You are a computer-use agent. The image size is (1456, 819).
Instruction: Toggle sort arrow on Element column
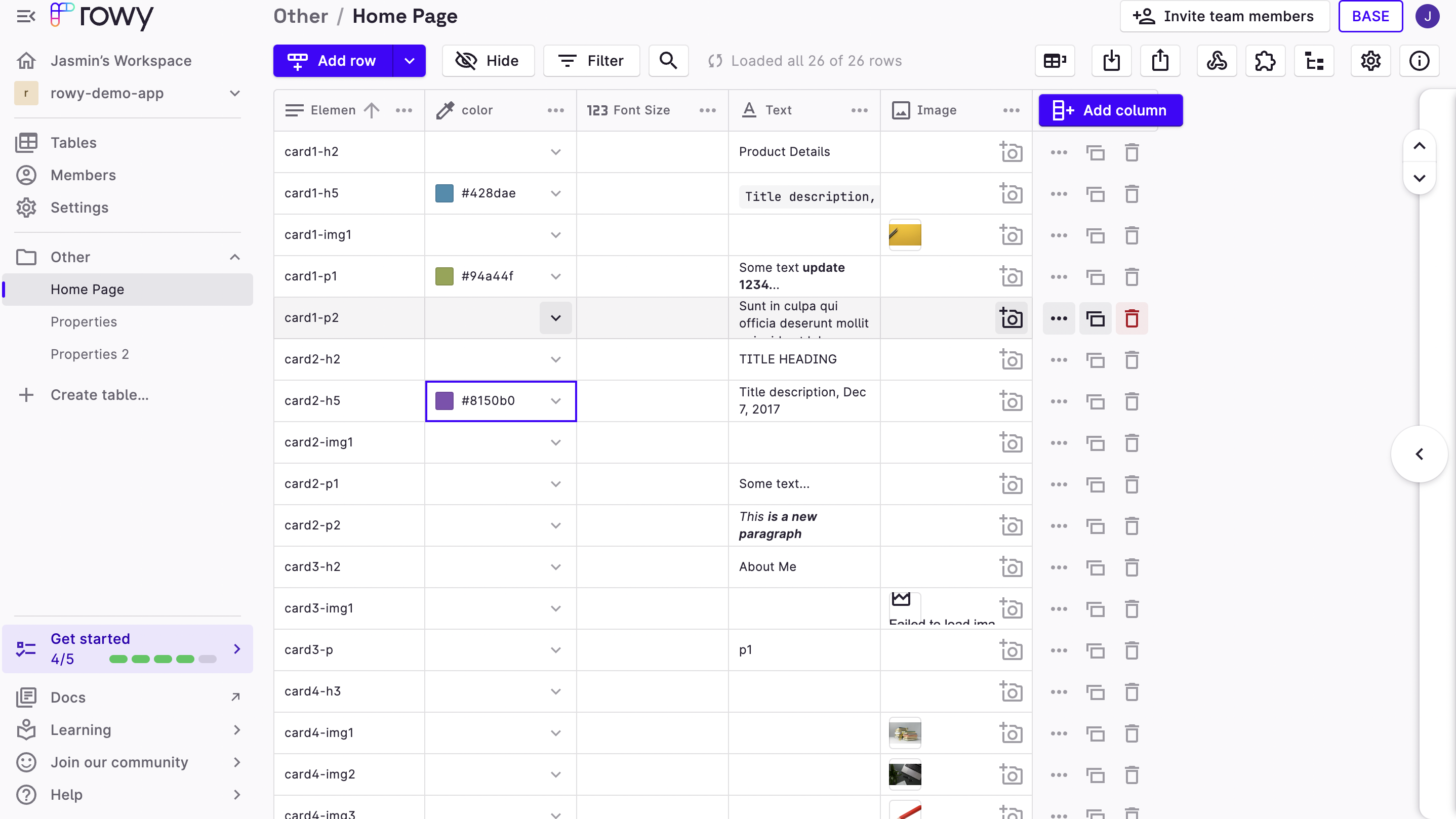pyautogui.click(x=372, y=110)
